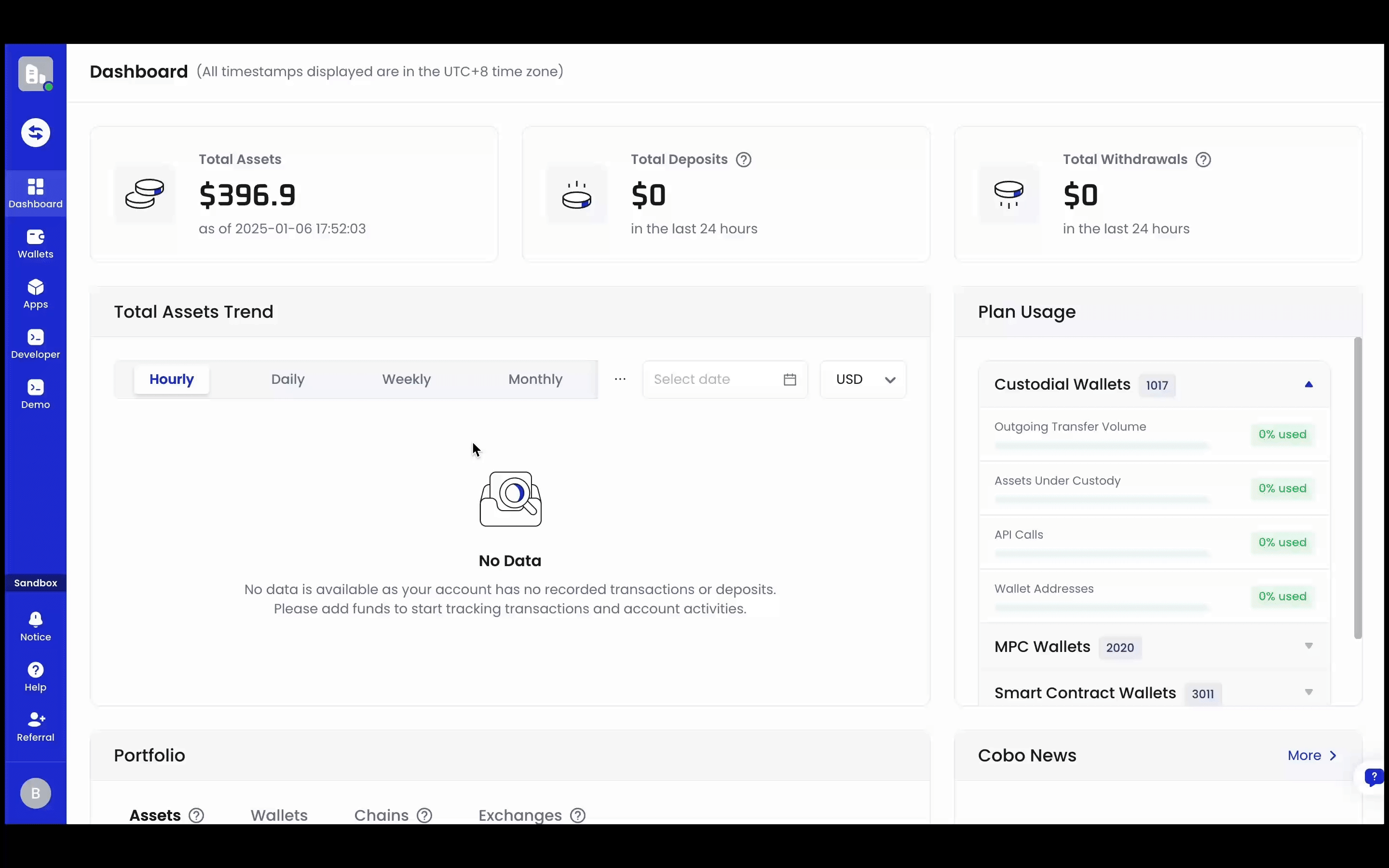Screen dimensions: 1389x868
Task: Click the Total Assets Trend heading
Action: [193, 312]
